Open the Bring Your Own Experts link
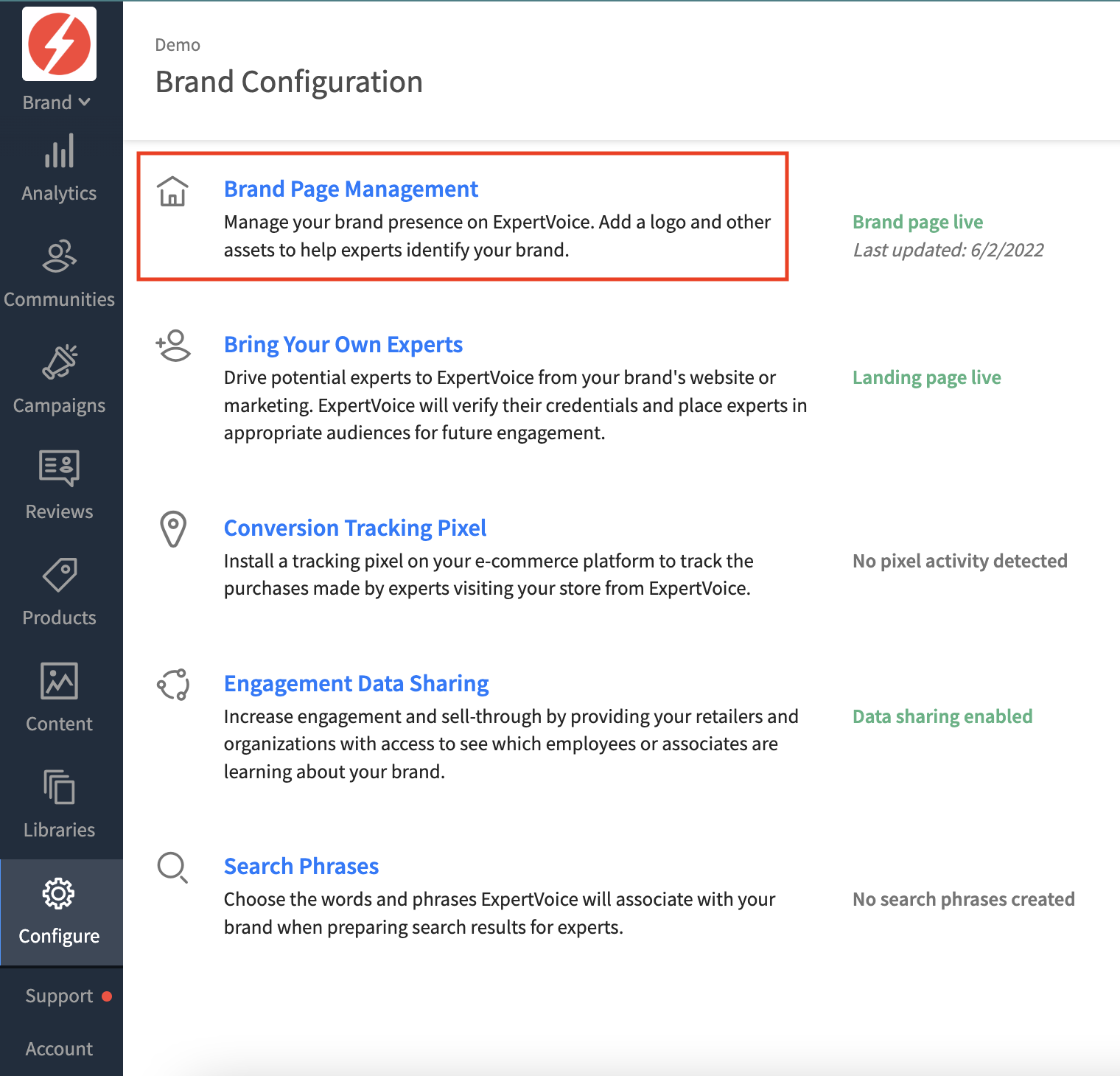 (x=343, y=345)
